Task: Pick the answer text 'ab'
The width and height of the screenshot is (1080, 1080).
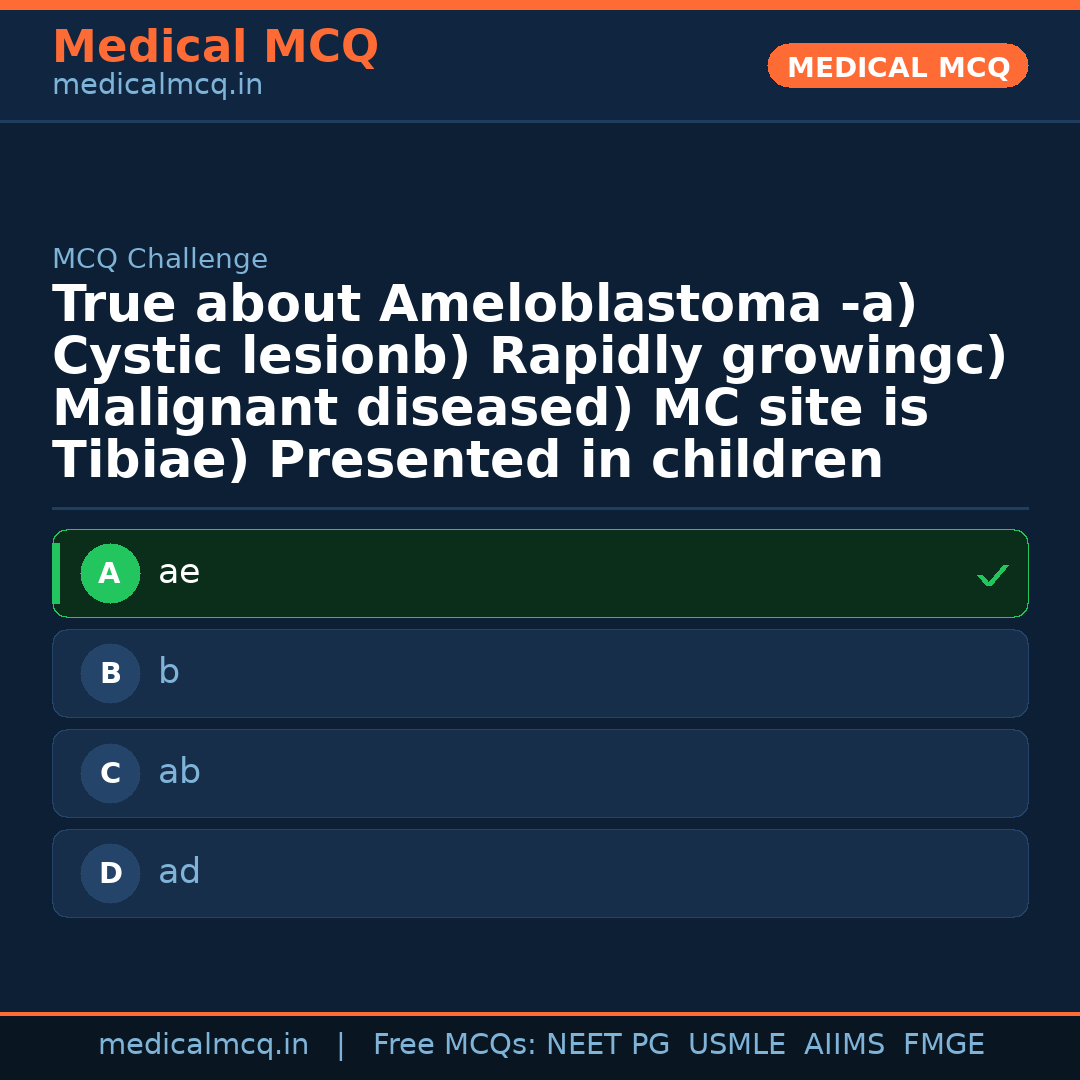Action: 179,772
